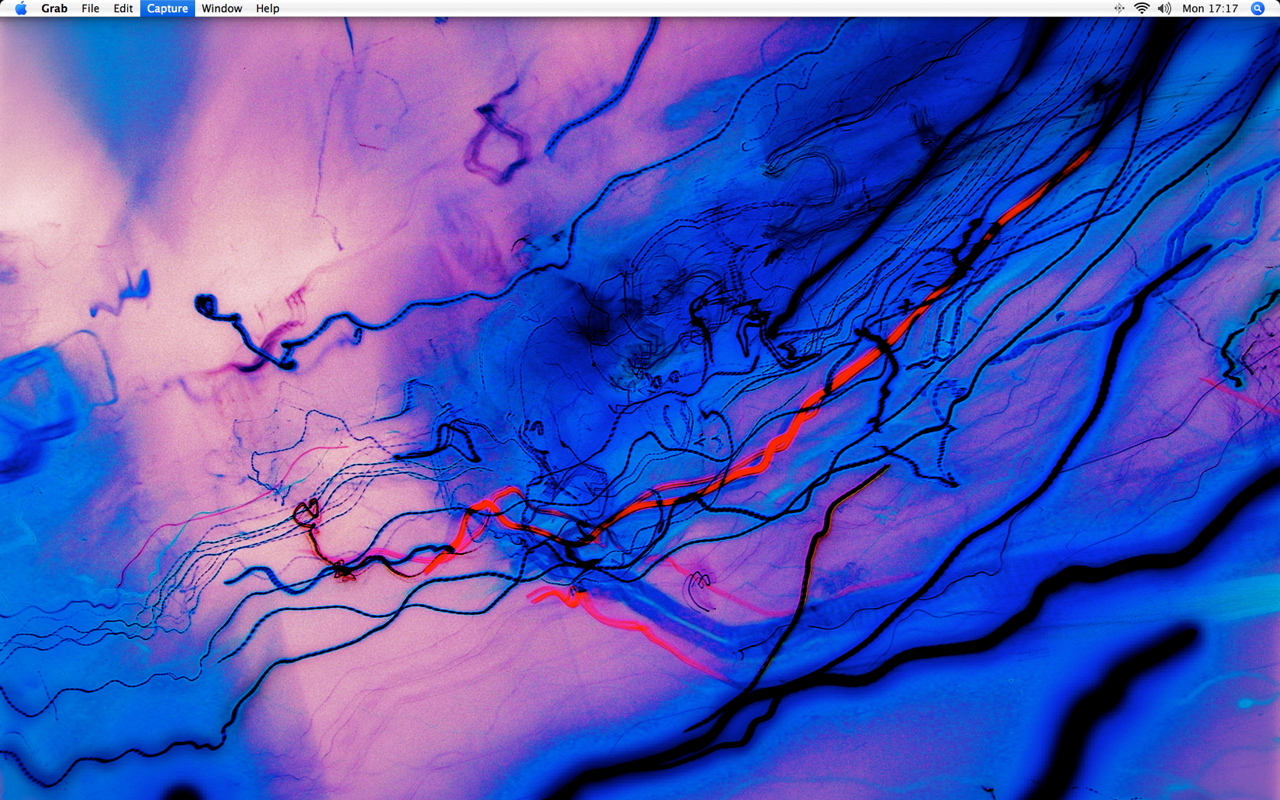
Task: Open the File menu
Action: [x=90, y=8]
